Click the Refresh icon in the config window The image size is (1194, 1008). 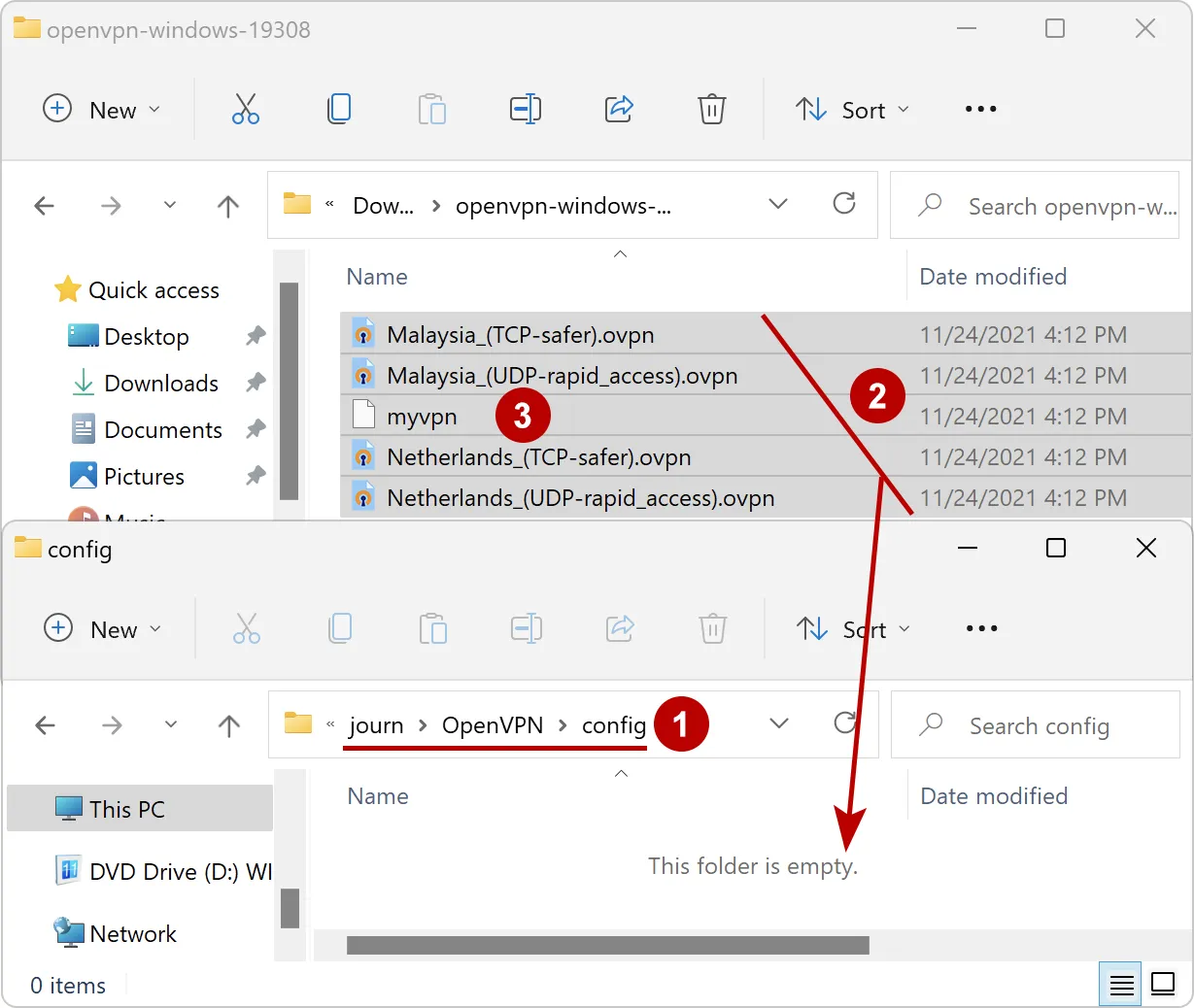click(844, 724)
